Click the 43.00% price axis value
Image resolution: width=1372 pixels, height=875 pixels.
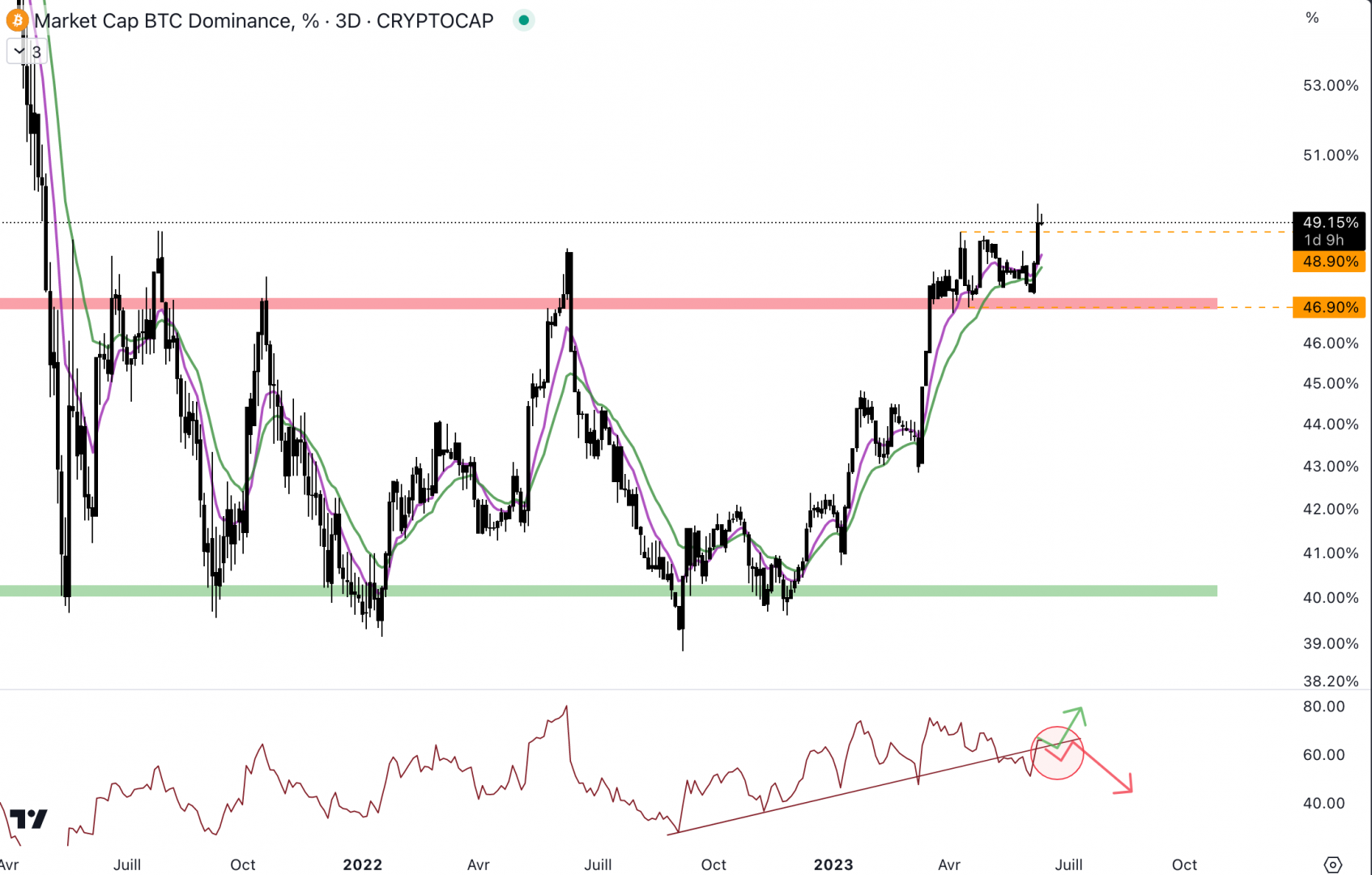1330,466
